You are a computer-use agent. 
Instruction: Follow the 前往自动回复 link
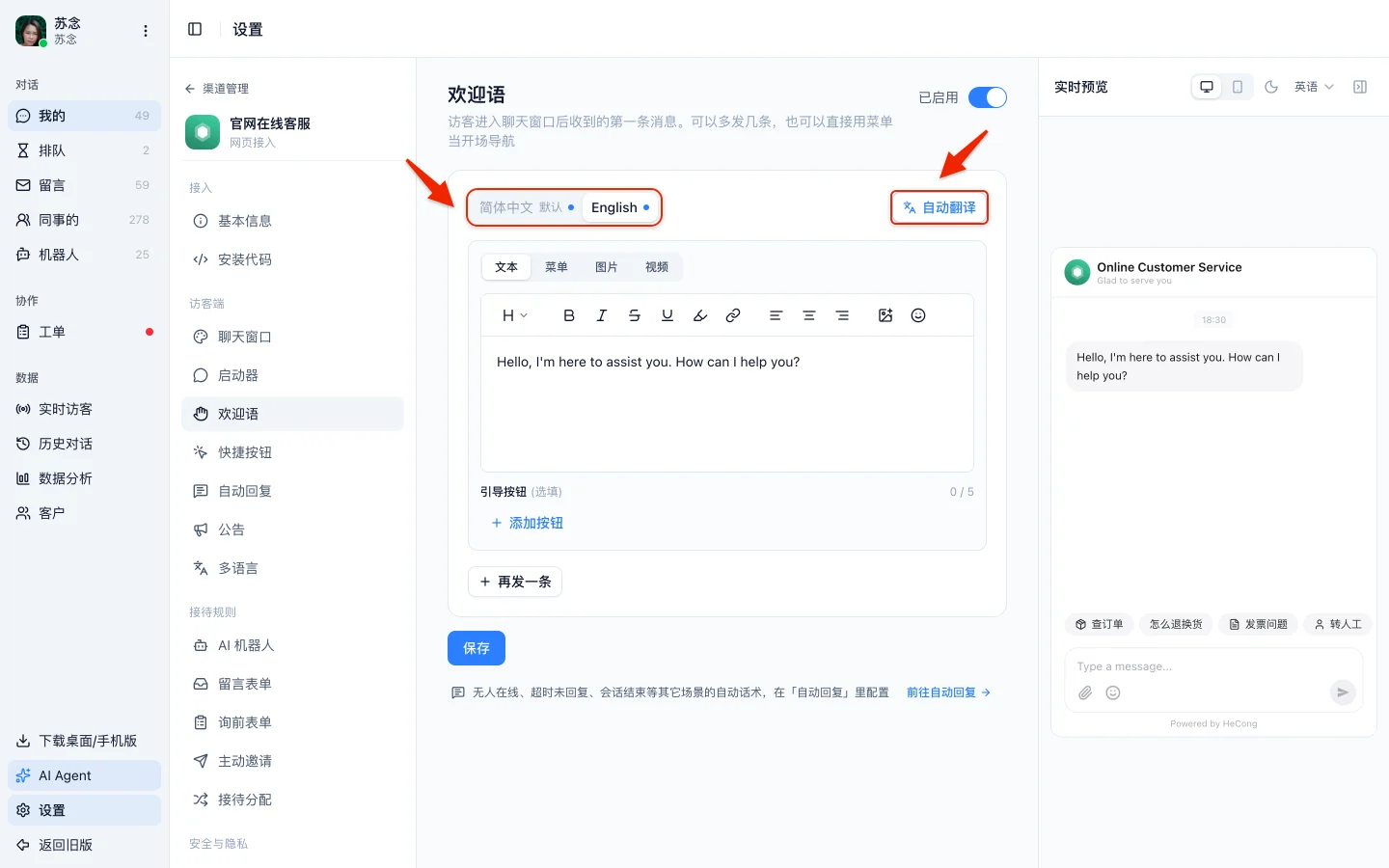949,692
